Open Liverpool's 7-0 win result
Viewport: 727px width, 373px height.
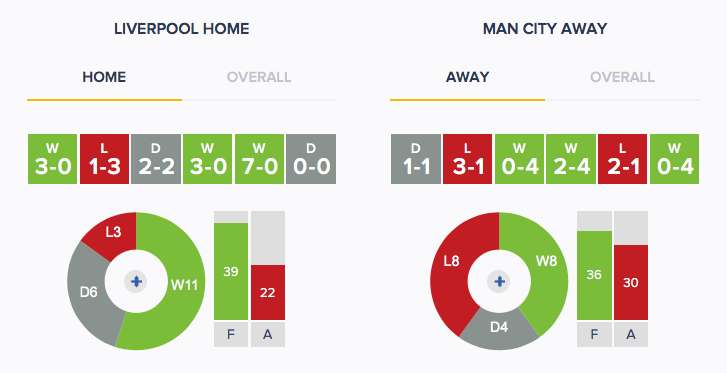(259, 159)
